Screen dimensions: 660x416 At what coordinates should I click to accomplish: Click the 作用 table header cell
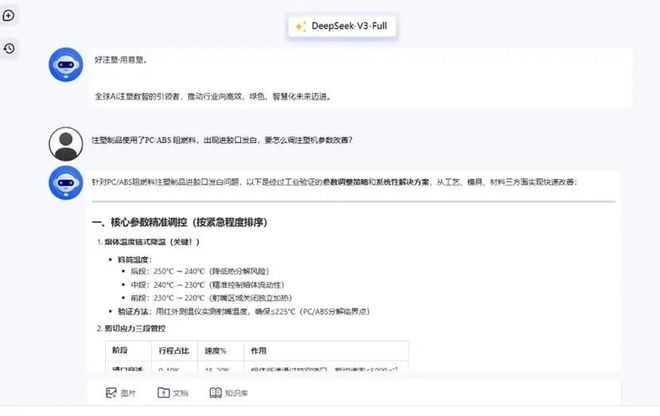coord(326,350)
